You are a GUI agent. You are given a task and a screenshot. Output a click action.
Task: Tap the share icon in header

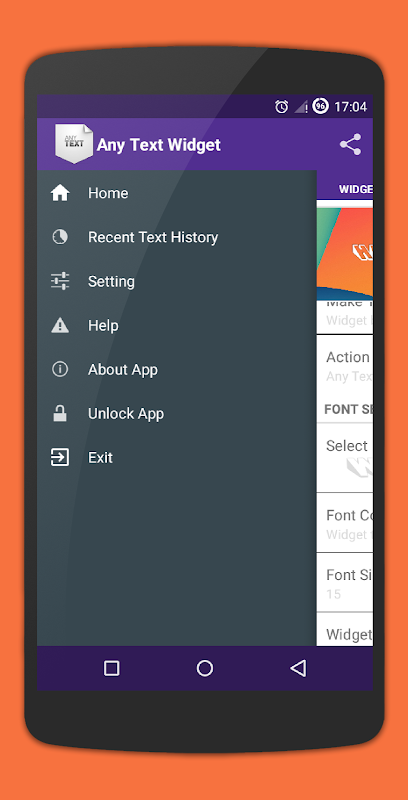coord(350,144)
